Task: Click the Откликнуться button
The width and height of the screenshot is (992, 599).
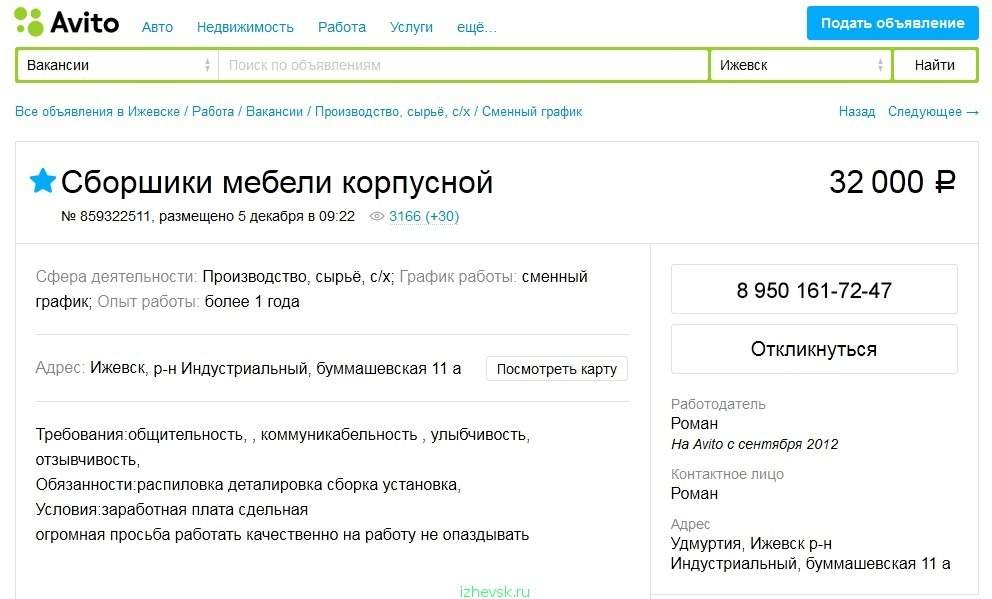Action: tap(814, 349)
